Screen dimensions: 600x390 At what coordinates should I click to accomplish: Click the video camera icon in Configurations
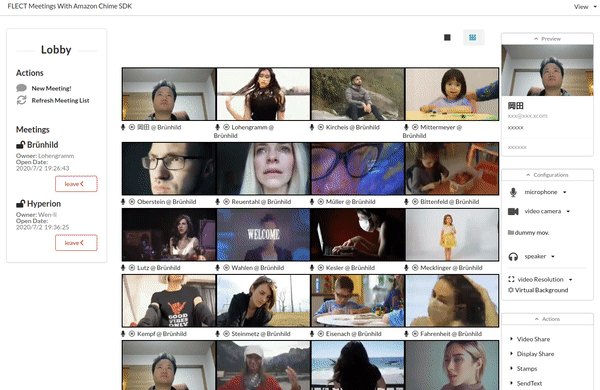point(513,211)
